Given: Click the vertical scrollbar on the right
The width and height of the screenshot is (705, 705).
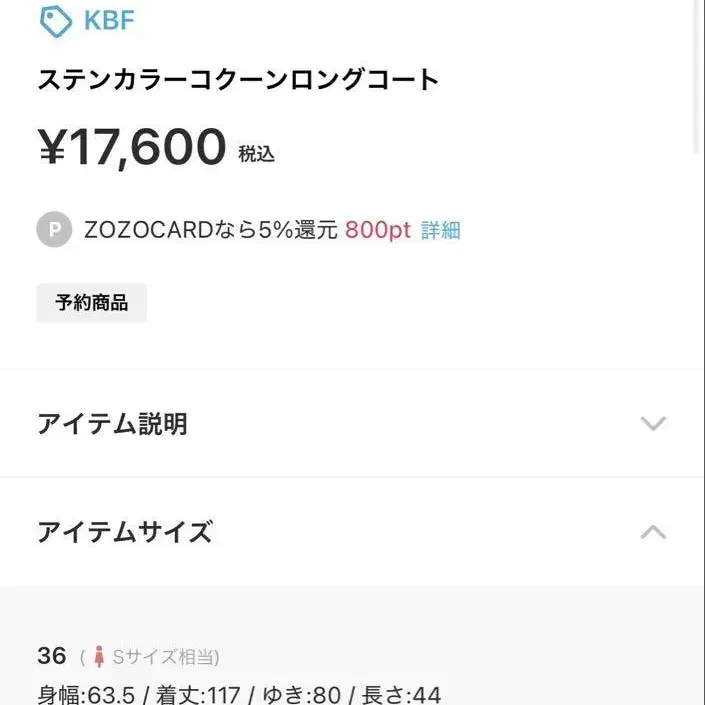Looking at the screenshot, I should 698,75.
